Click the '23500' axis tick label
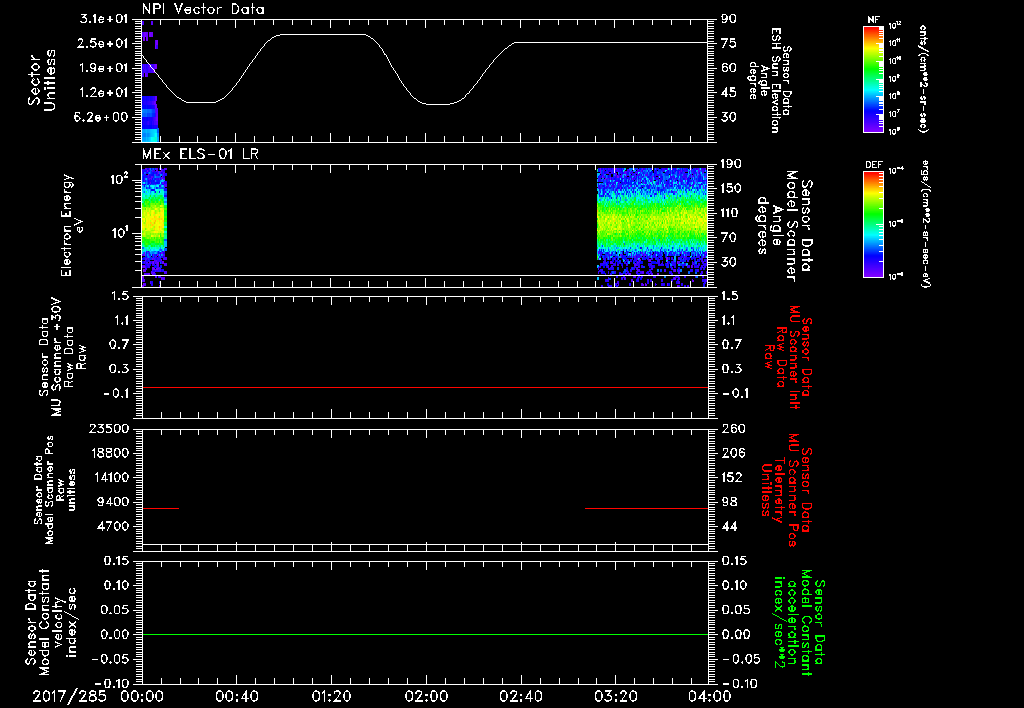The width and height of the screenshot is (1024, 708). tap(113, 428)
